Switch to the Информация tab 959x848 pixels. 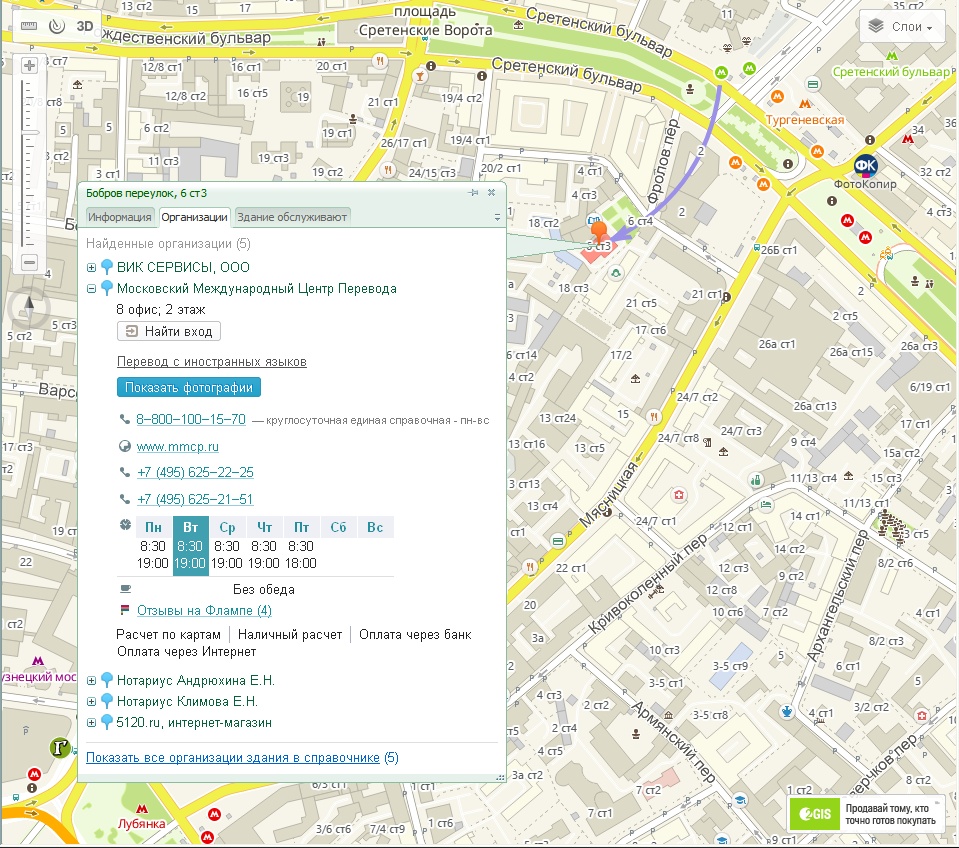[119, 217]
